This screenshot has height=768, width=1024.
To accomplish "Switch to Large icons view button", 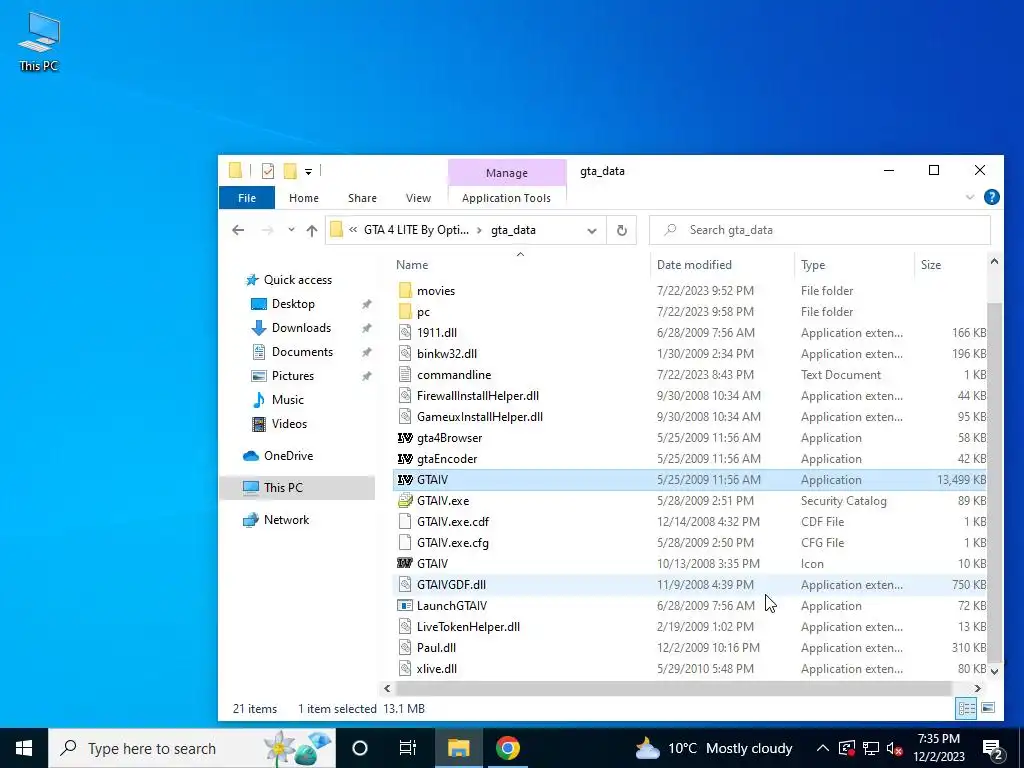I will point(988,708).
